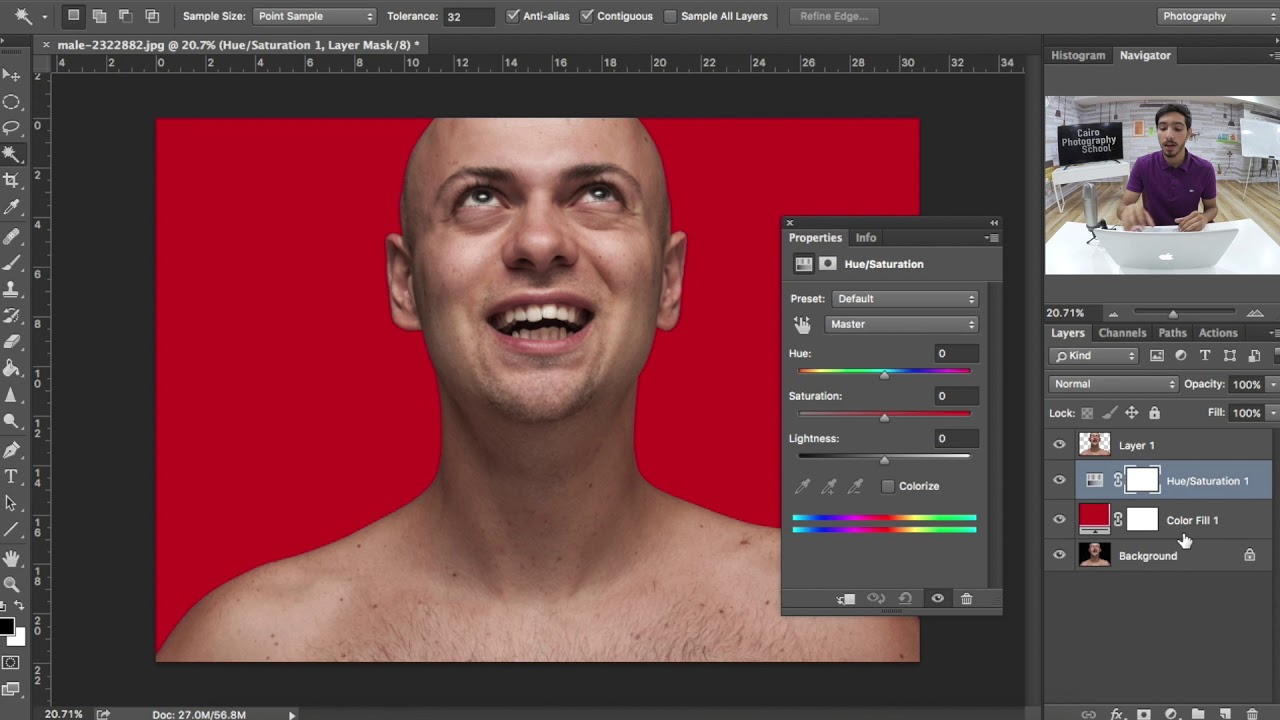Hide the Color Fill 1 layer

pyautogui.click(x=1059, y=520)
